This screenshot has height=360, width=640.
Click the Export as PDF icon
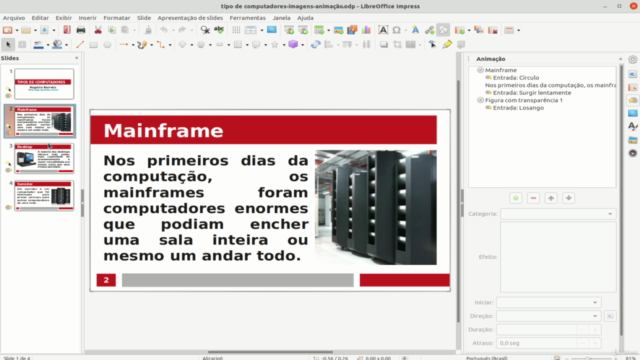pos(67,30)
